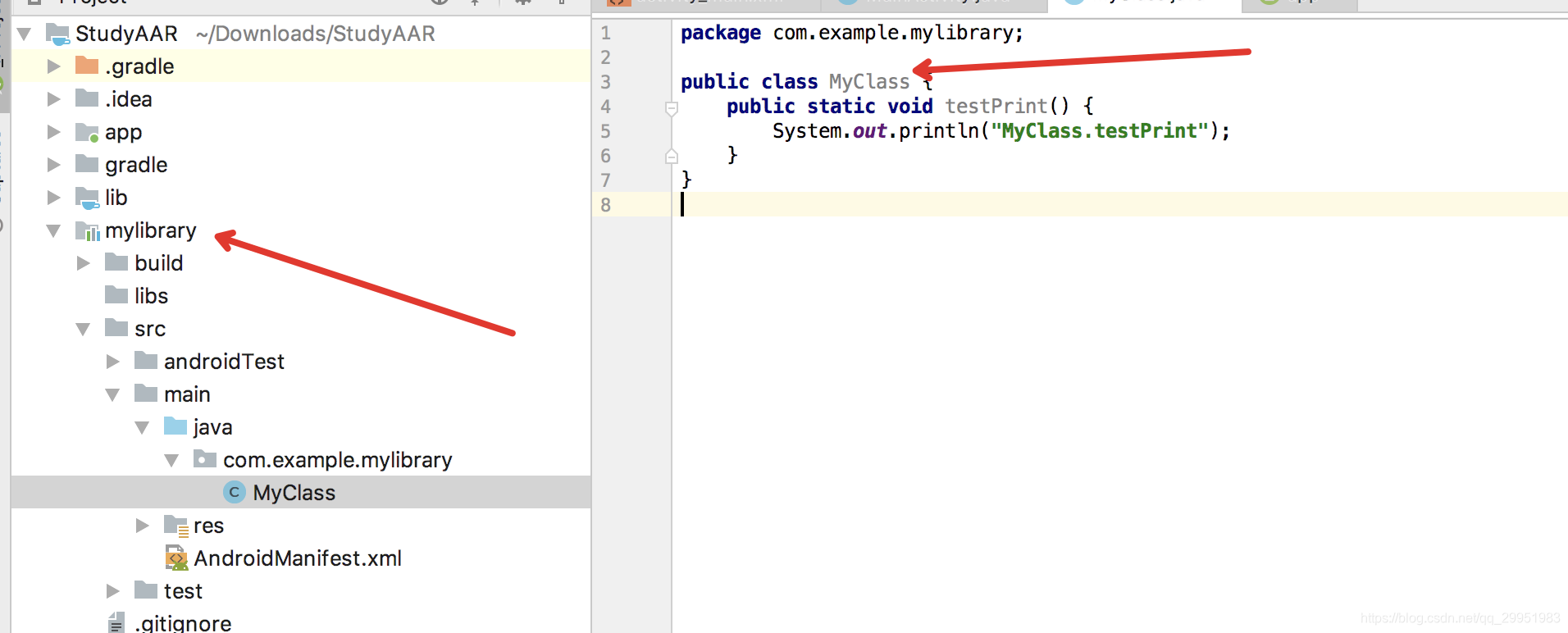Click the .idea folder icon

point(87,98)
